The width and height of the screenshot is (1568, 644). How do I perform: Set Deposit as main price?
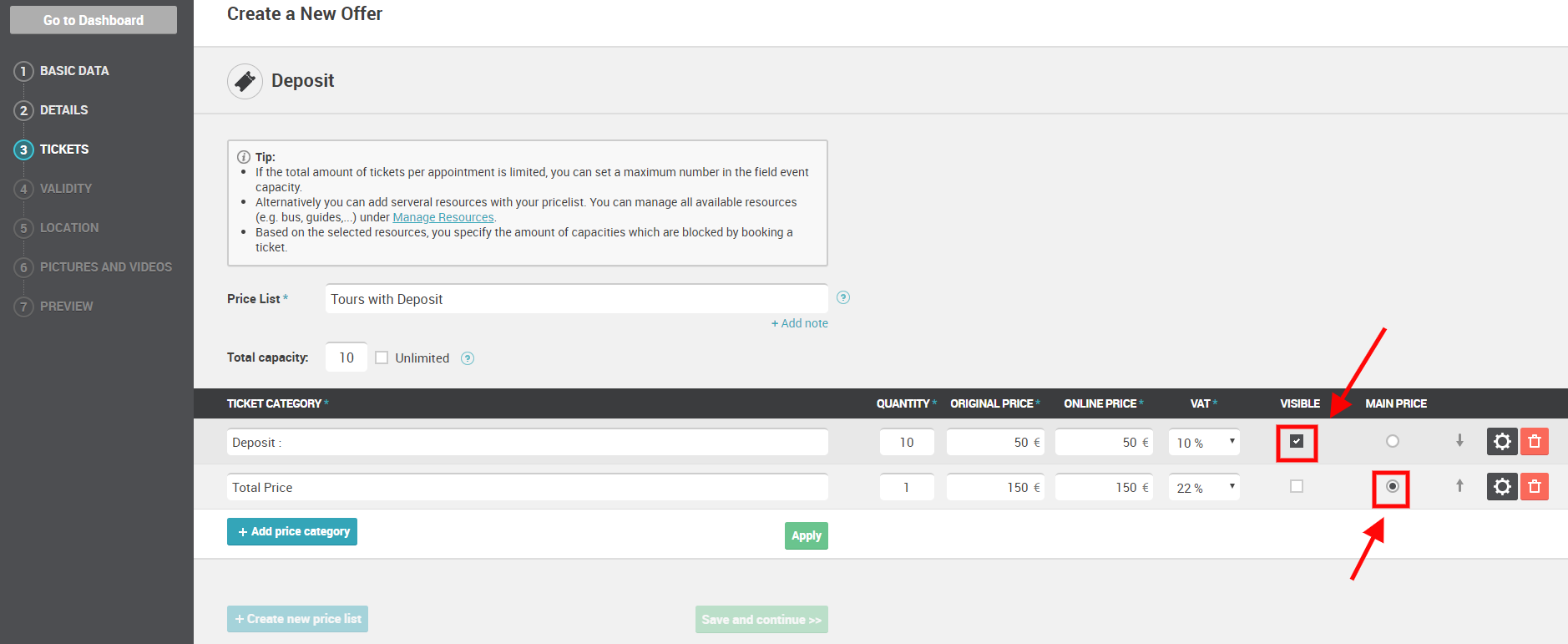point(1393,441)
